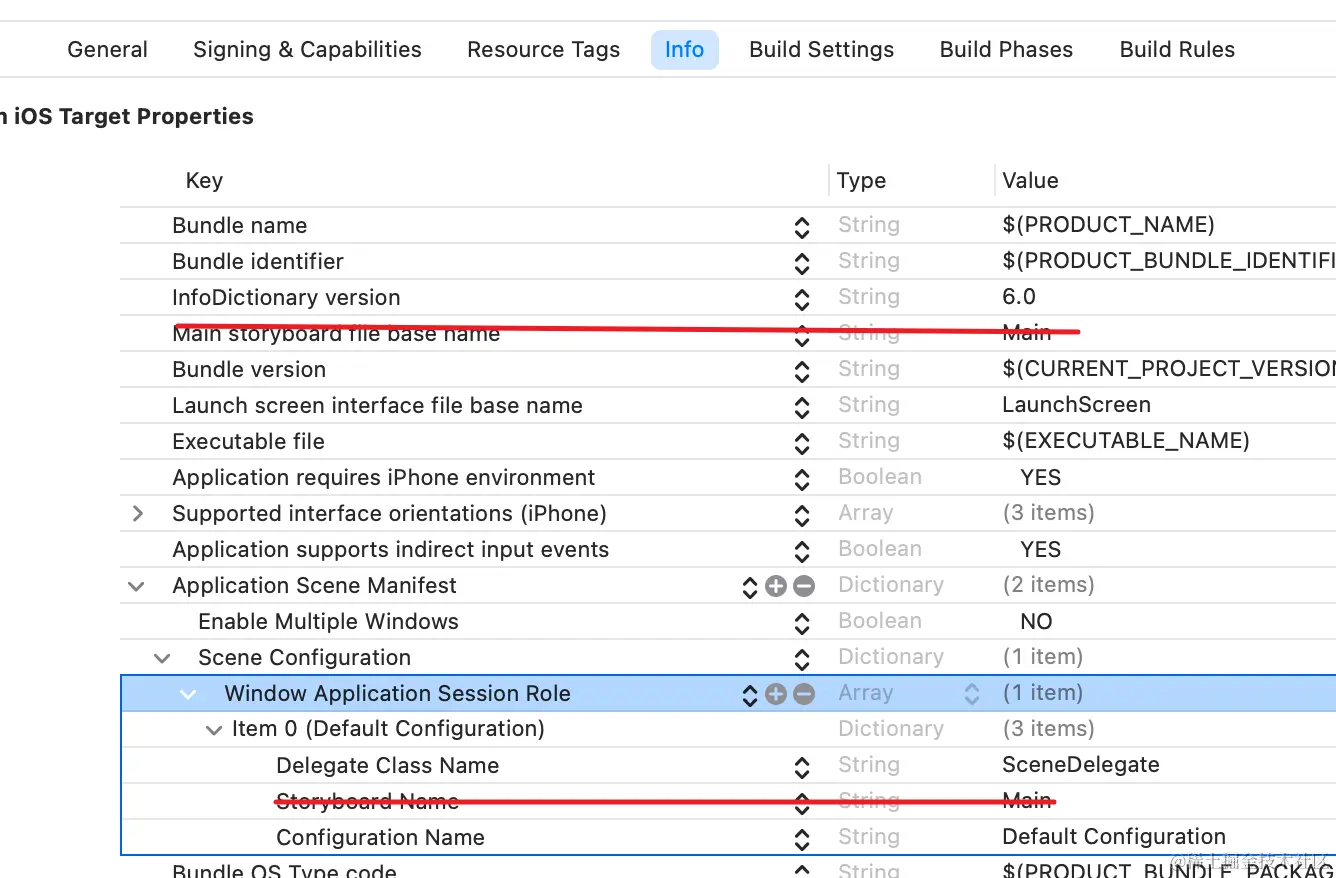Open key picker for Executable file
Viewport: 1336px width, 878px height.
(x=801, y=444)
